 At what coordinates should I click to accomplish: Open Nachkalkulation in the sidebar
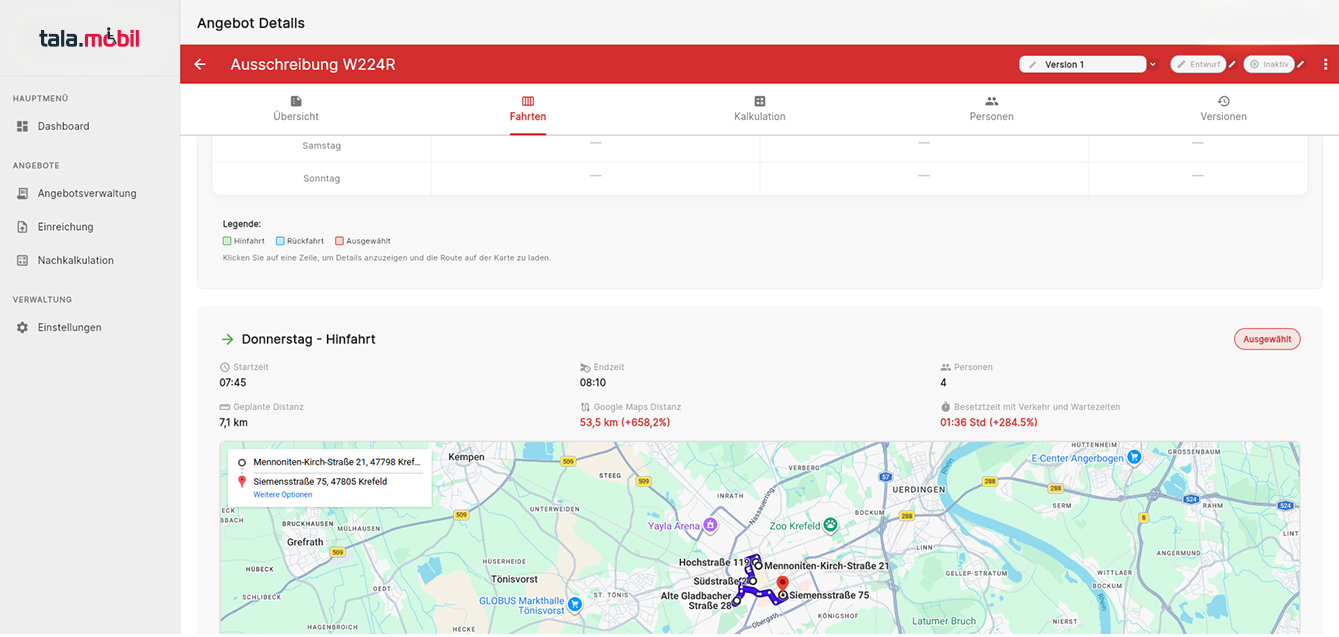[77, 260]
